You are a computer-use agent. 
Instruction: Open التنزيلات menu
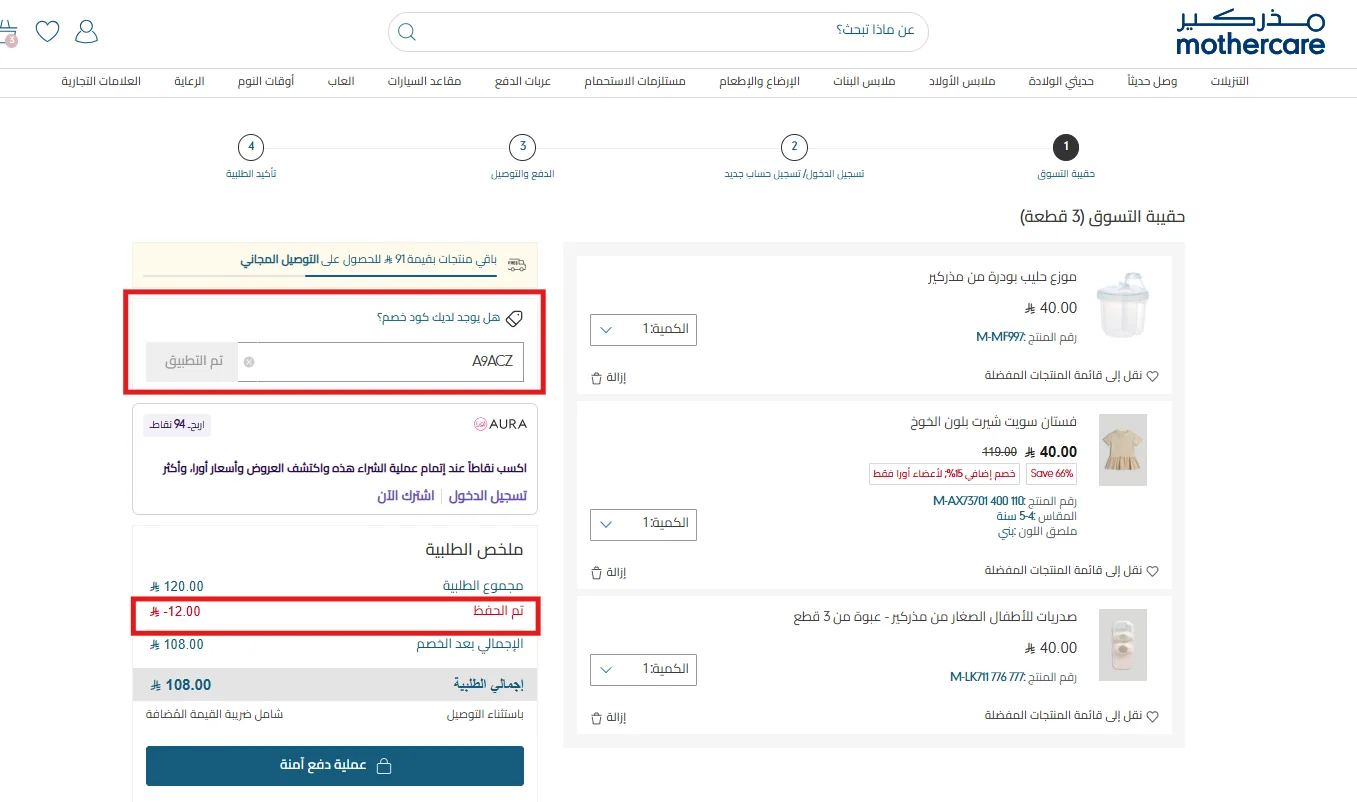pos(1229,81)
